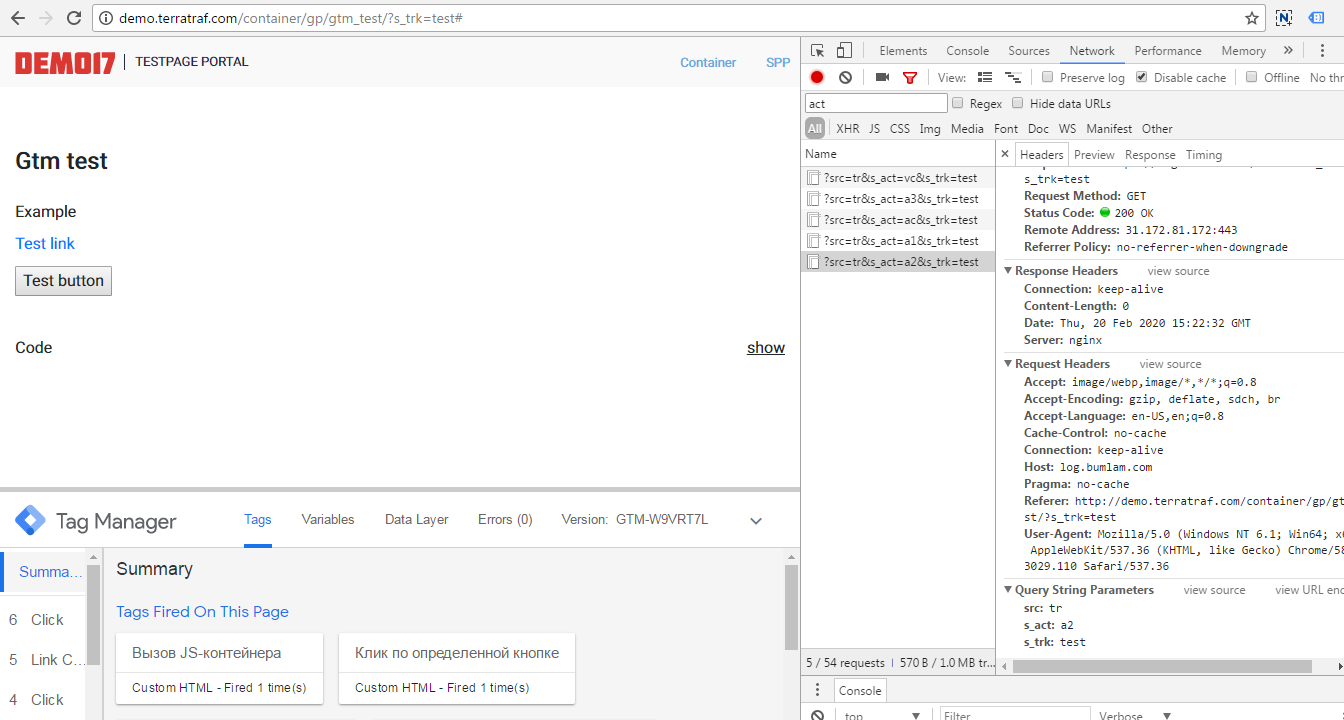
Task: Bookmark the page using the star icon
Action: (x=1252, y=18)
